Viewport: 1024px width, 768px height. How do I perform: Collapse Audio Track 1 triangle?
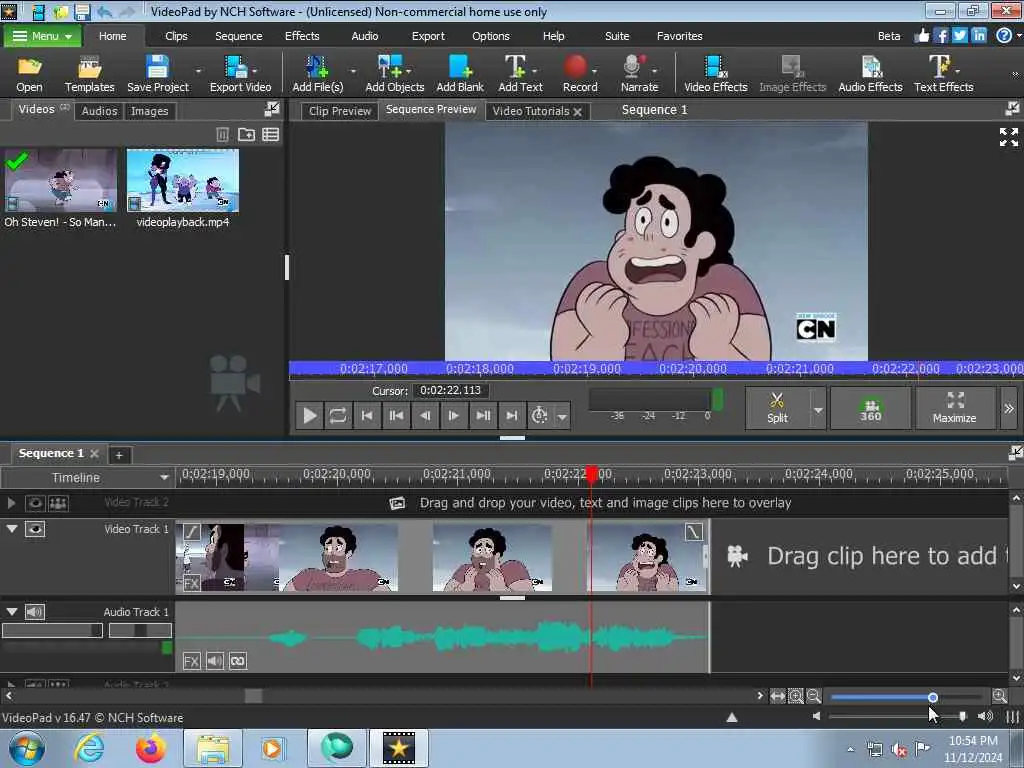click(12, 611)
